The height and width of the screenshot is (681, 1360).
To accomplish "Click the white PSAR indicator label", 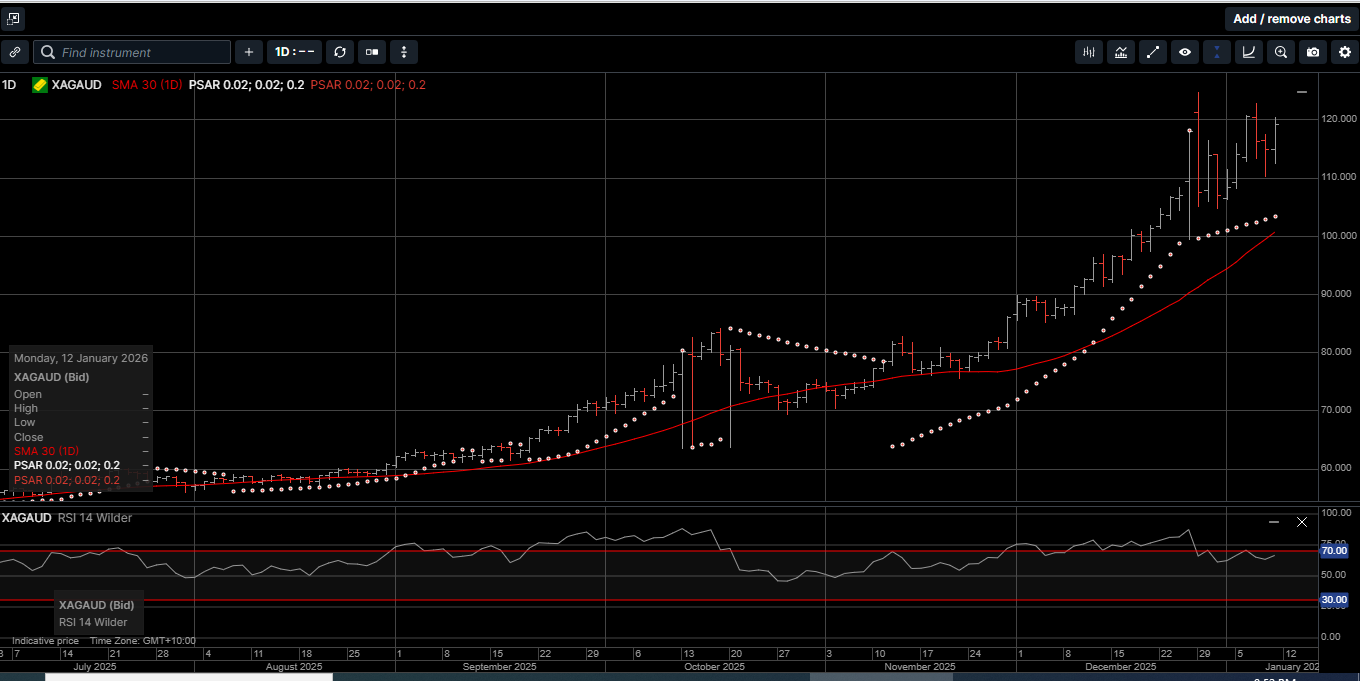I will coord(246,85).
